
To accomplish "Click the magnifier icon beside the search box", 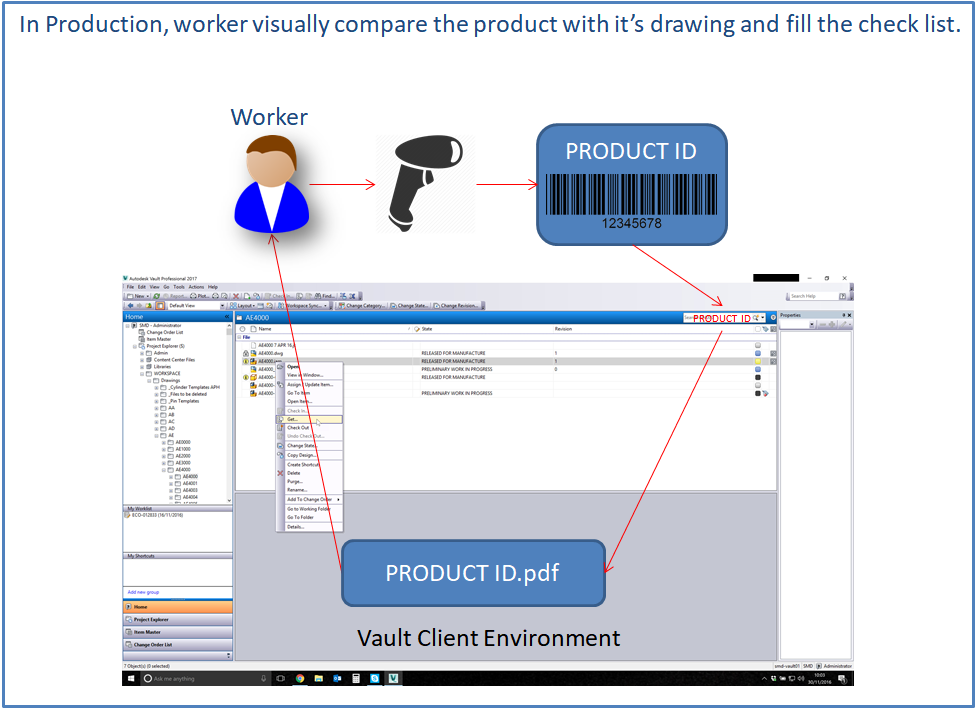I will point(757,315).
